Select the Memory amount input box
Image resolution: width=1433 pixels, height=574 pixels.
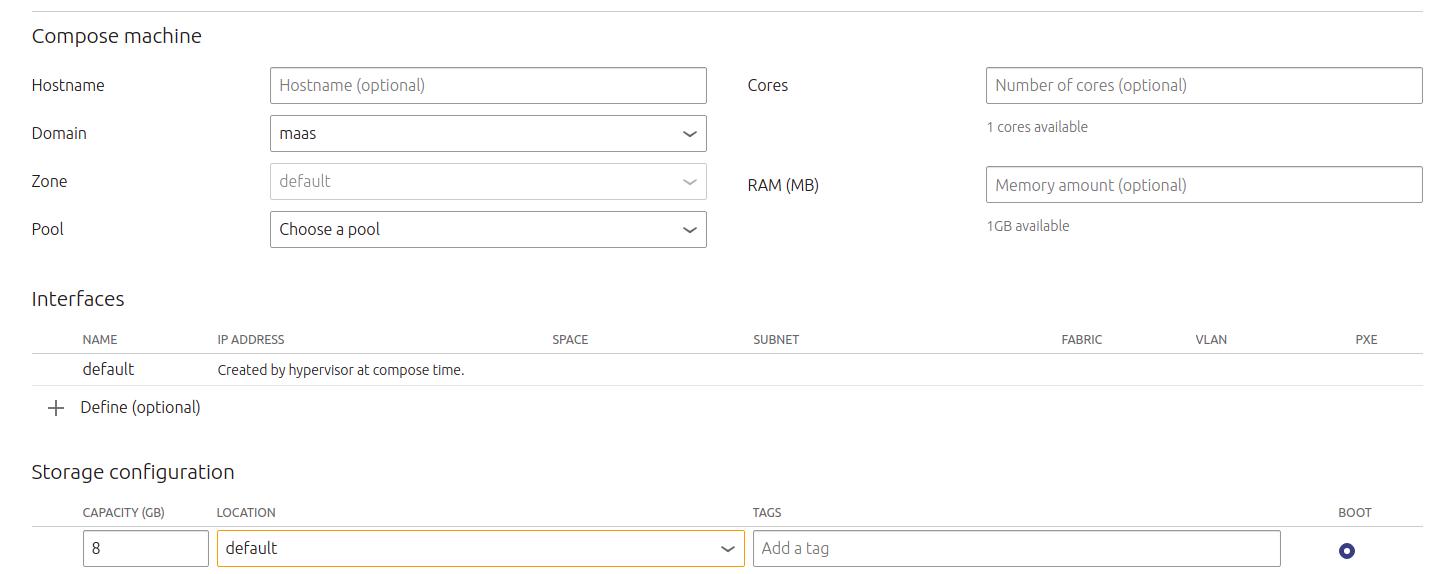click(1203, 185)
